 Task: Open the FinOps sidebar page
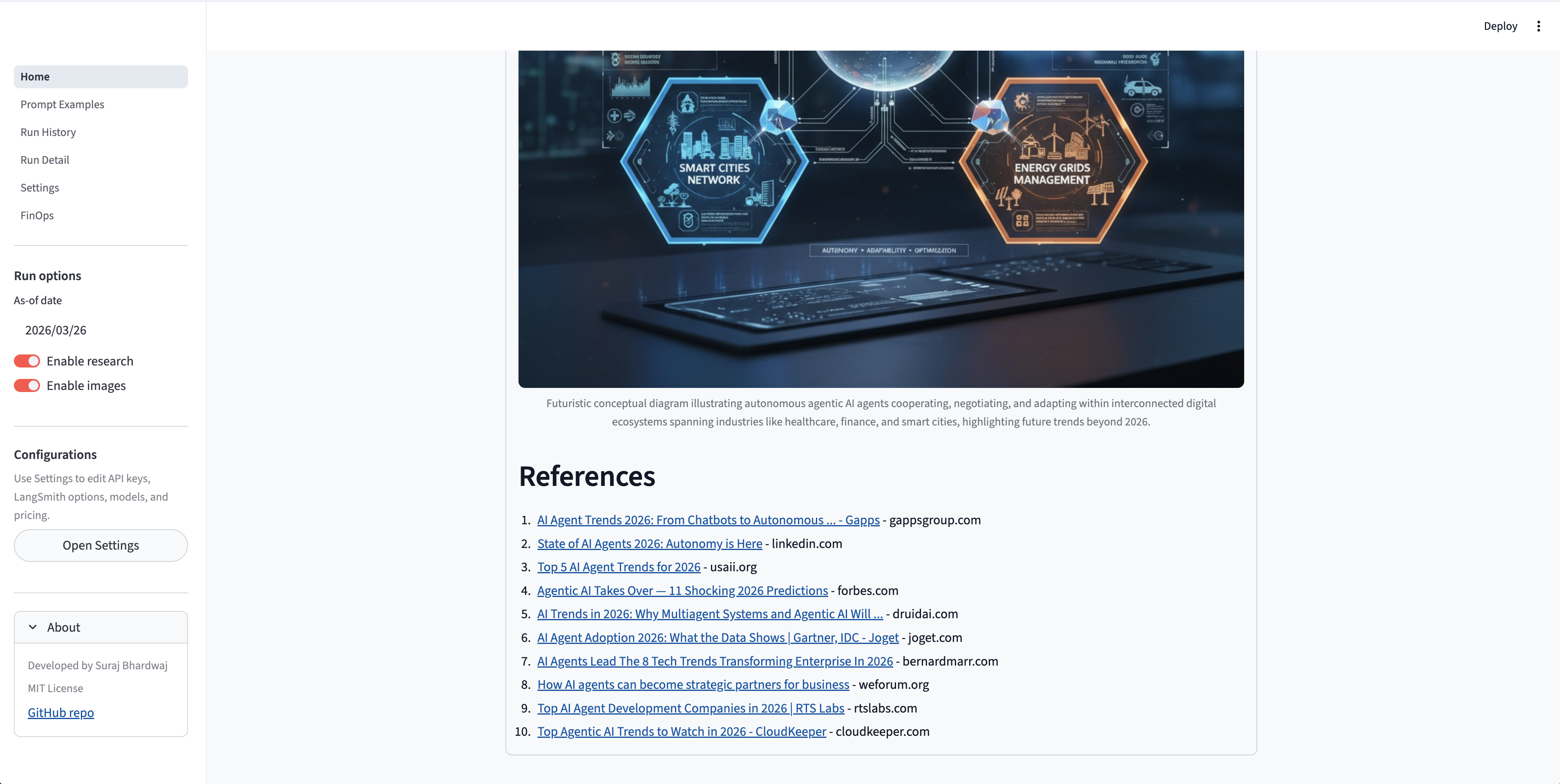37,216
